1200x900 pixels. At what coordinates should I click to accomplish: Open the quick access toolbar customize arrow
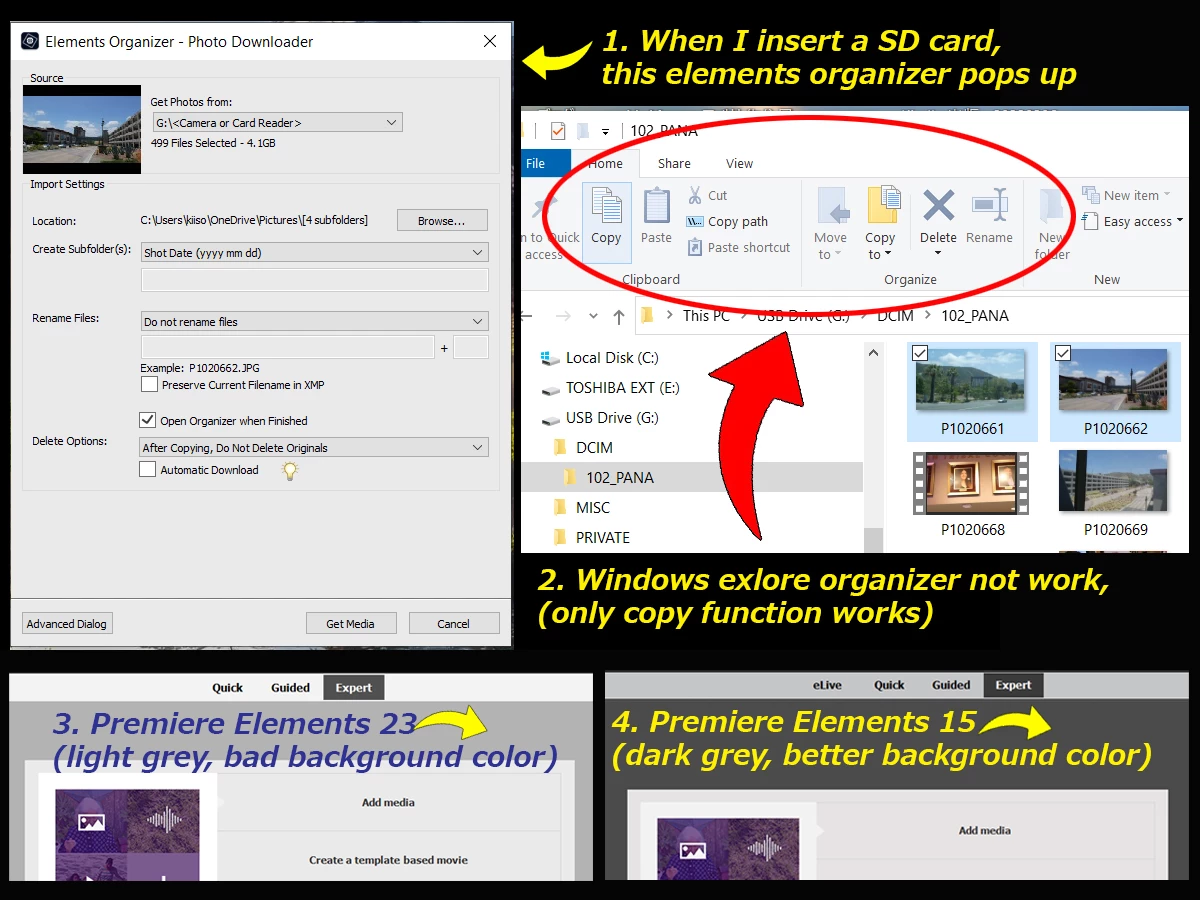605,131
